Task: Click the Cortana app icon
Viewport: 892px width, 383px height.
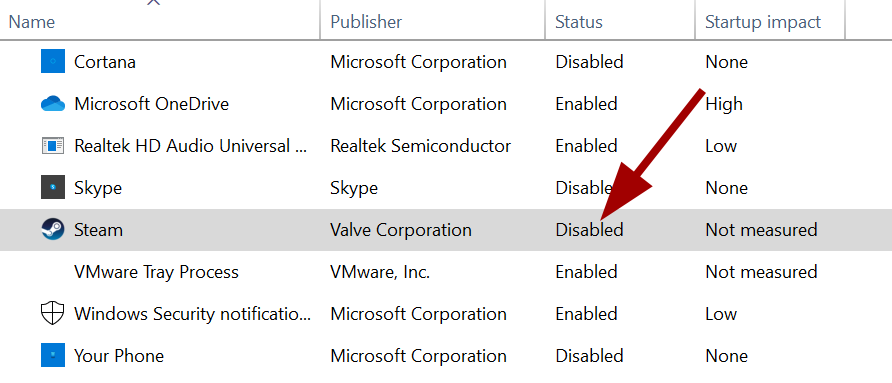Action: coord(53,61)
